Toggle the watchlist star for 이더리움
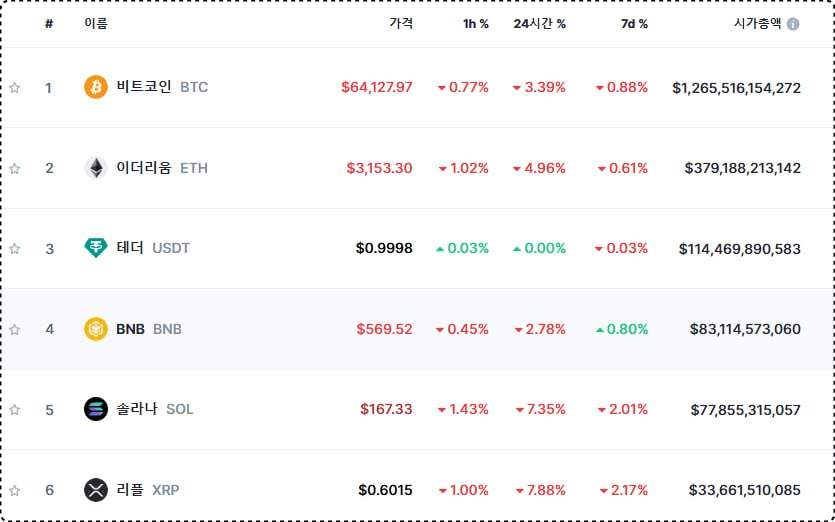This screenshot has height=522, width=835. (15, 168)
